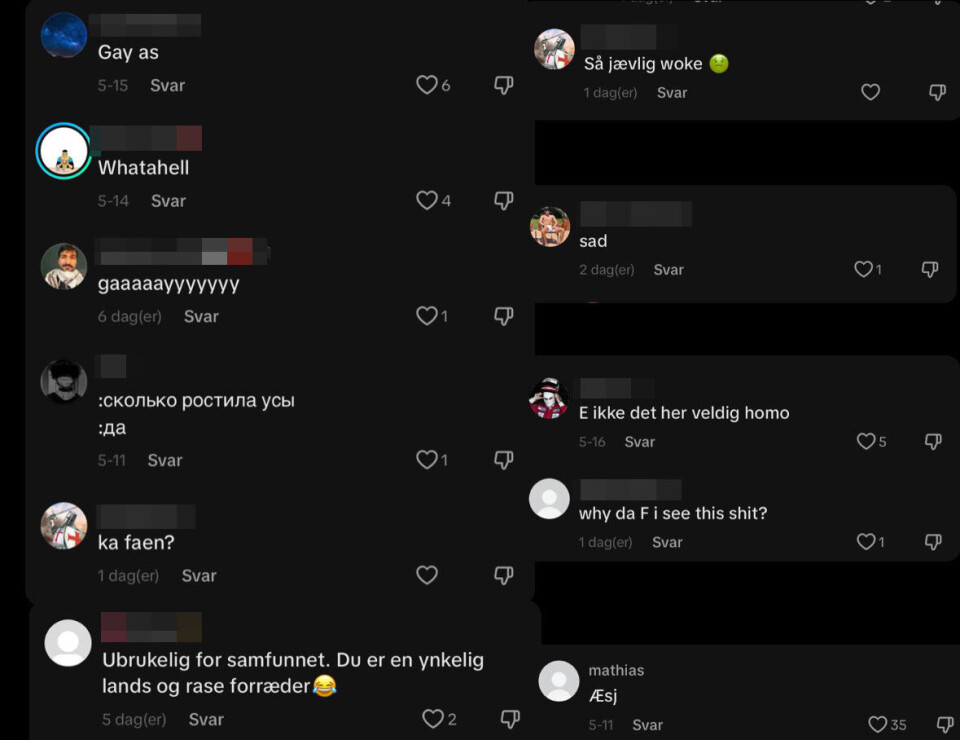Like the 'Så jævlig woke' comment
The image size is (960, 740).
pyautogui.click(x=871, y=92)
